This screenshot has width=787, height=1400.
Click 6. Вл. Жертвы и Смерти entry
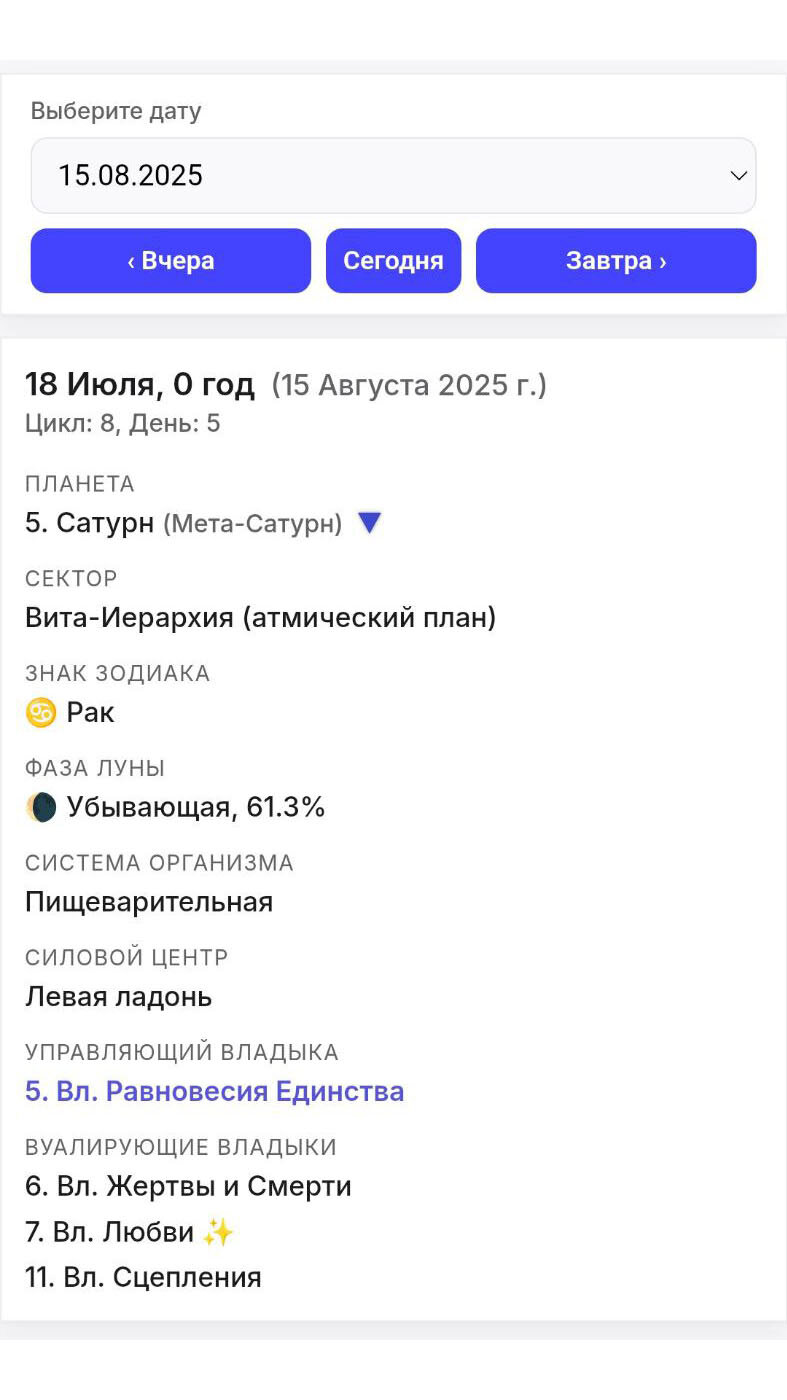click(x=188, y=1187)
